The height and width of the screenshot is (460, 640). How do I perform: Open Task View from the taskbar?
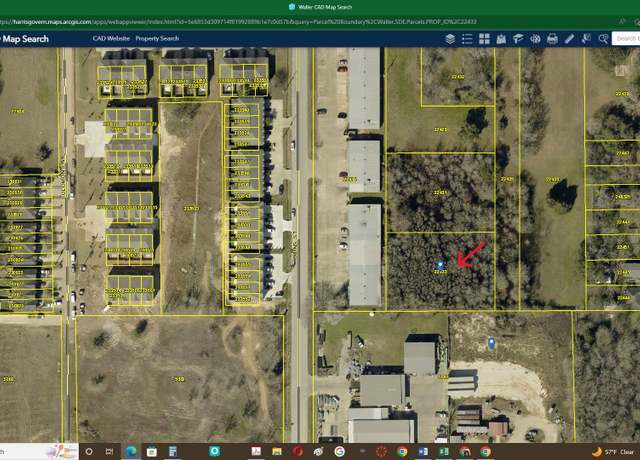[x=109, y=451]
